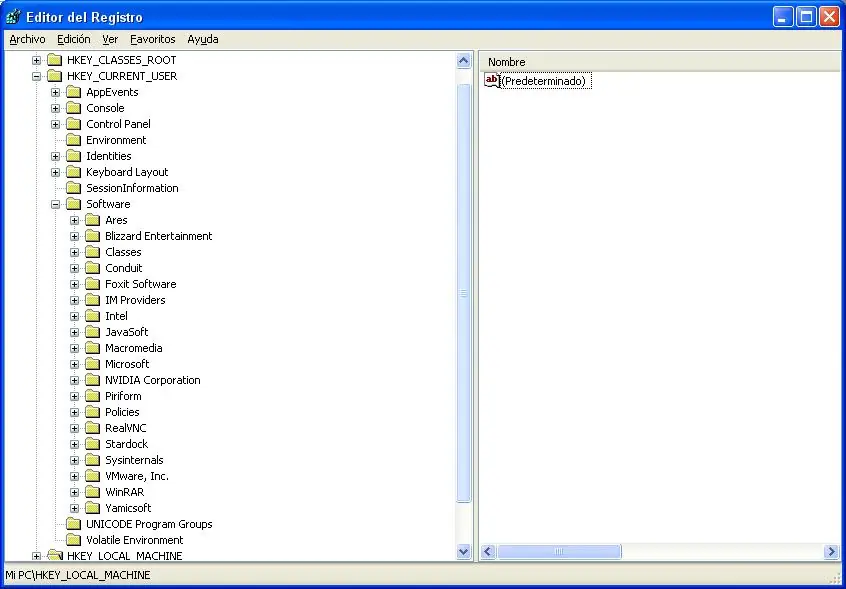Click the SessionInformation folder icon
Image resolution: width=846 pixels, height=589 pixels.
[73, 188]
